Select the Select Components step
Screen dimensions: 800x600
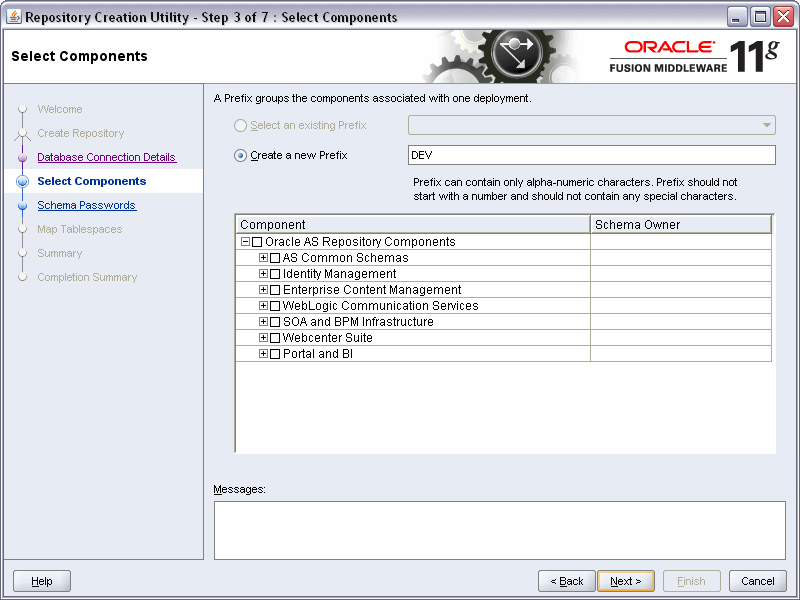pos(92,181)
